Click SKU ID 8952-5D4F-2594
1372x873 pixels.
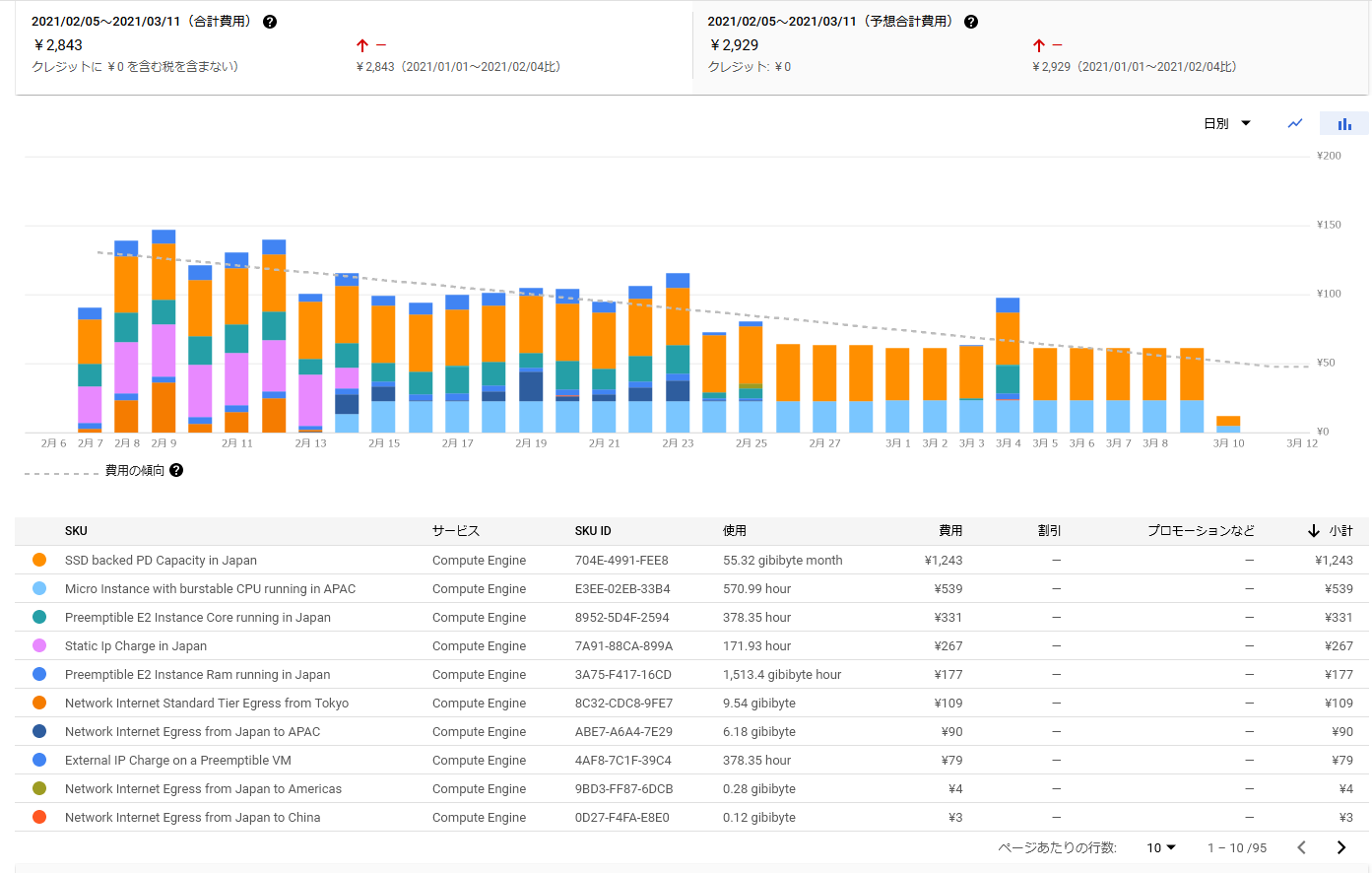622,617
